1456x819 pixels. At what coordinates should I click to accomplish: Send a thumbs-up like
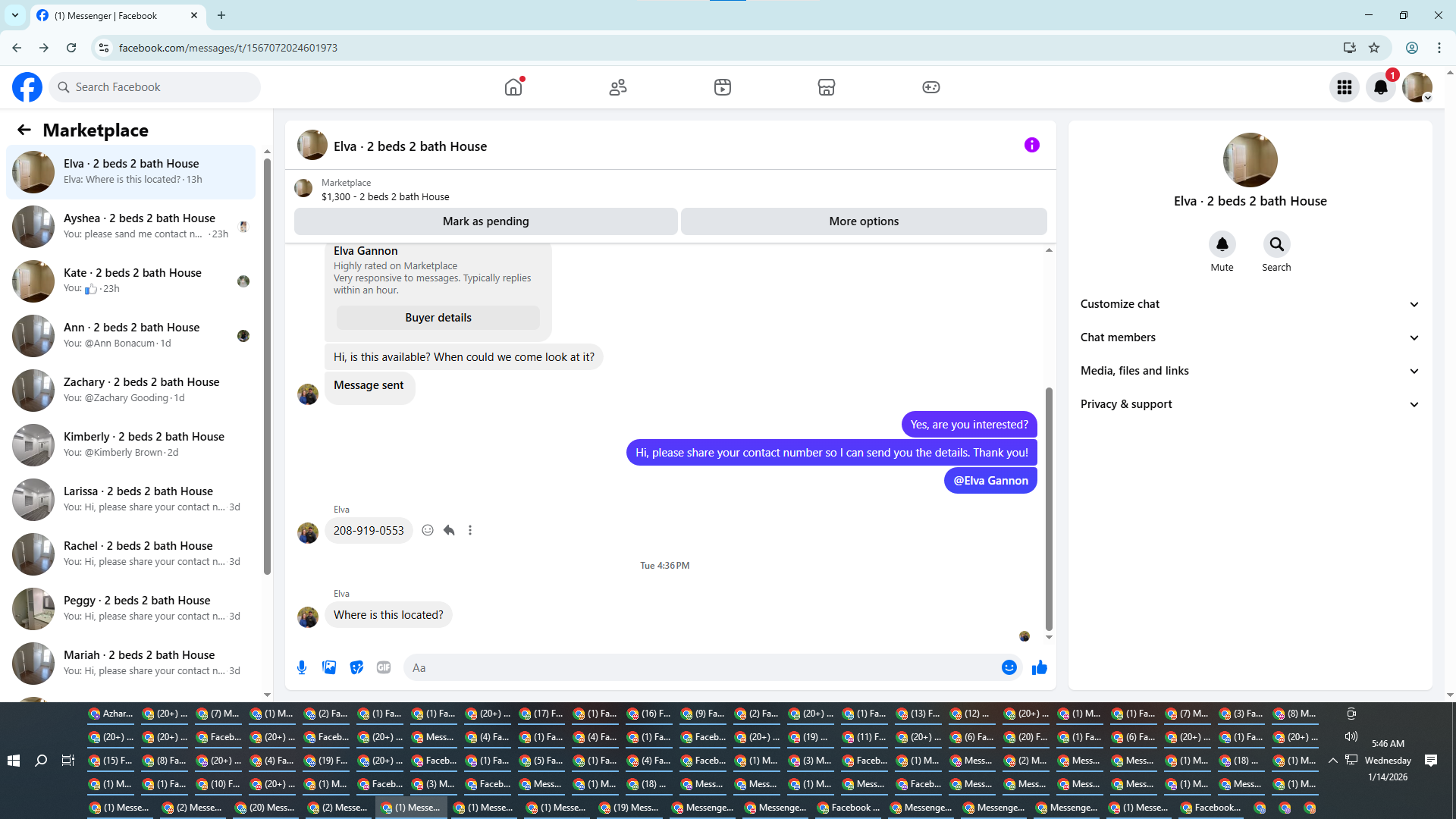[1039, 667]
